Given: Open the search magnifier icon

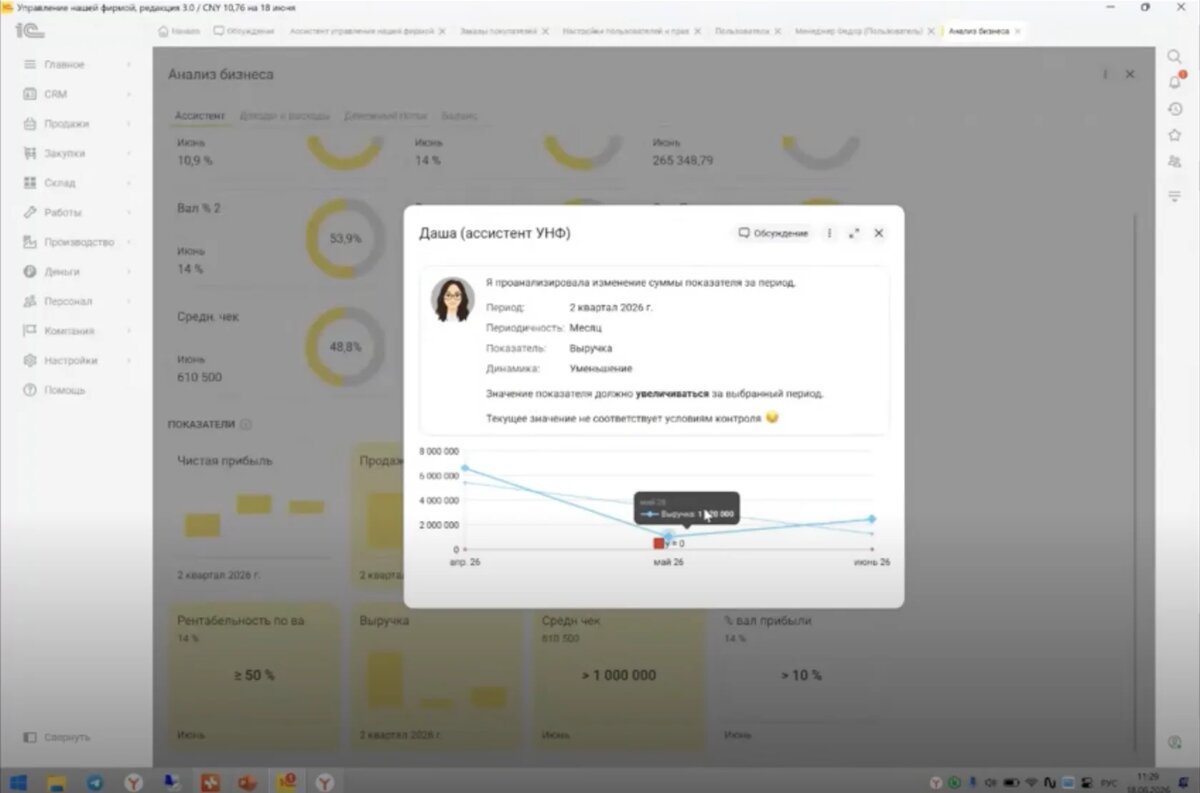Looking at the screenshot, I should [x=1175, y=57].
